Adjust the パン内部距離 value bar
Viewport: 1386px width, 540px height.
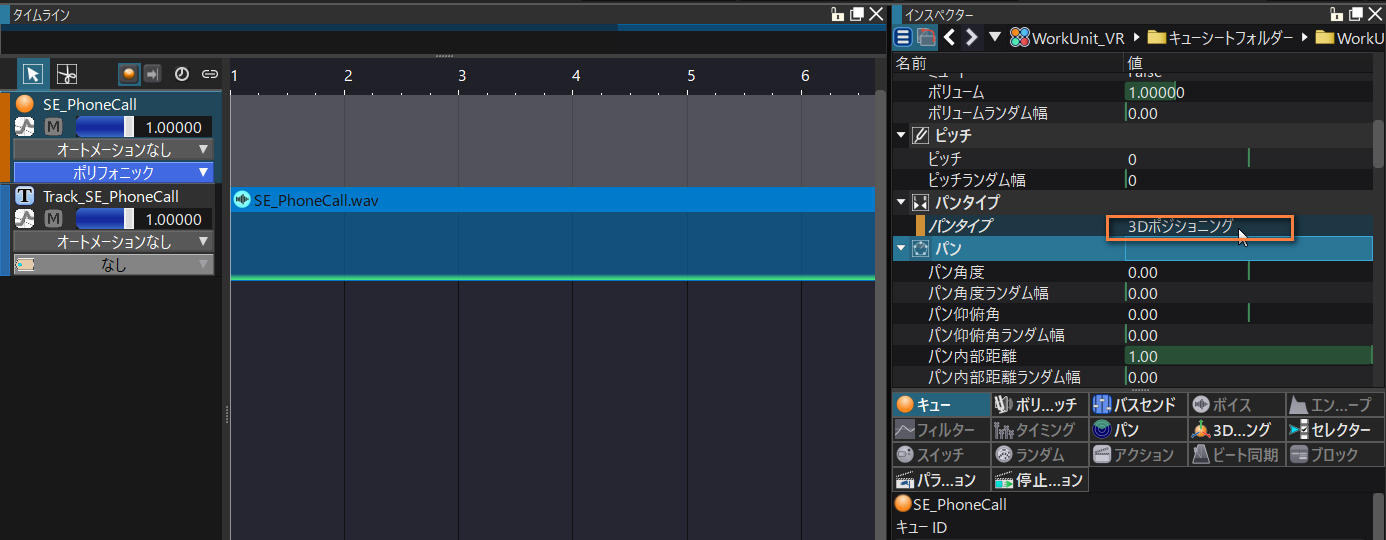[1249, 356]
